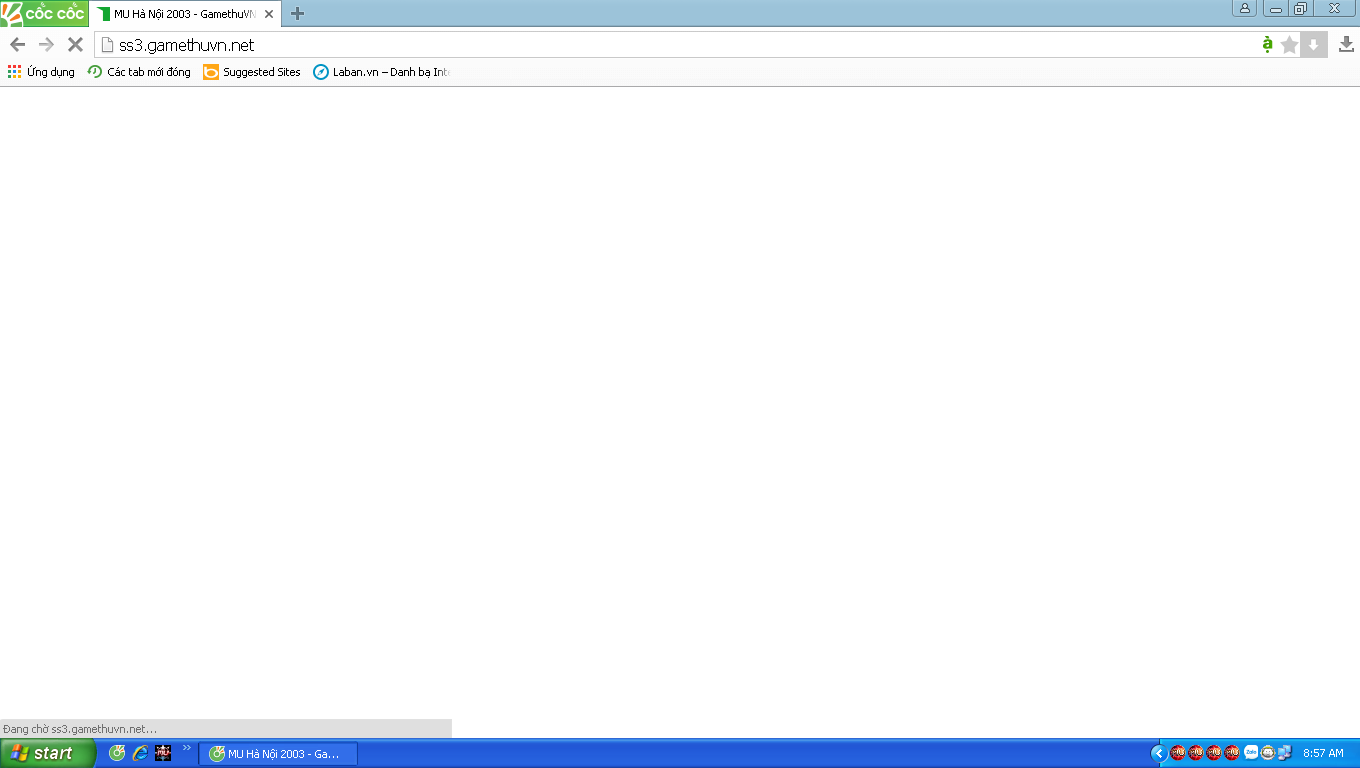Expand hidden system tray icons arrow
This screenshot has height=768, width=1360.
click(1159, 753)
